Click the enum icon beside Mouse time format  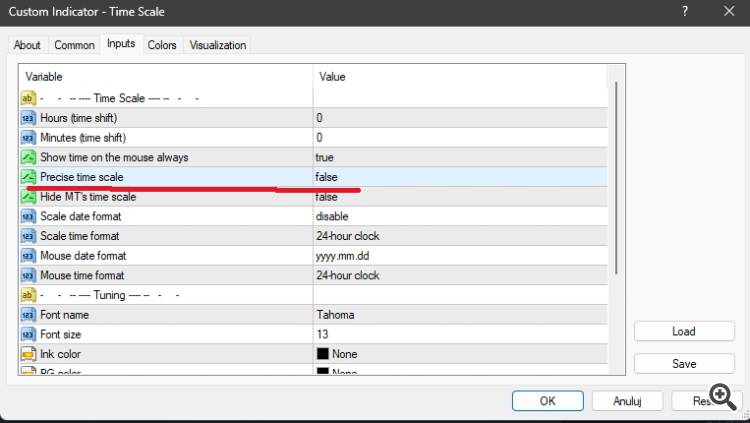pos(28,275)
